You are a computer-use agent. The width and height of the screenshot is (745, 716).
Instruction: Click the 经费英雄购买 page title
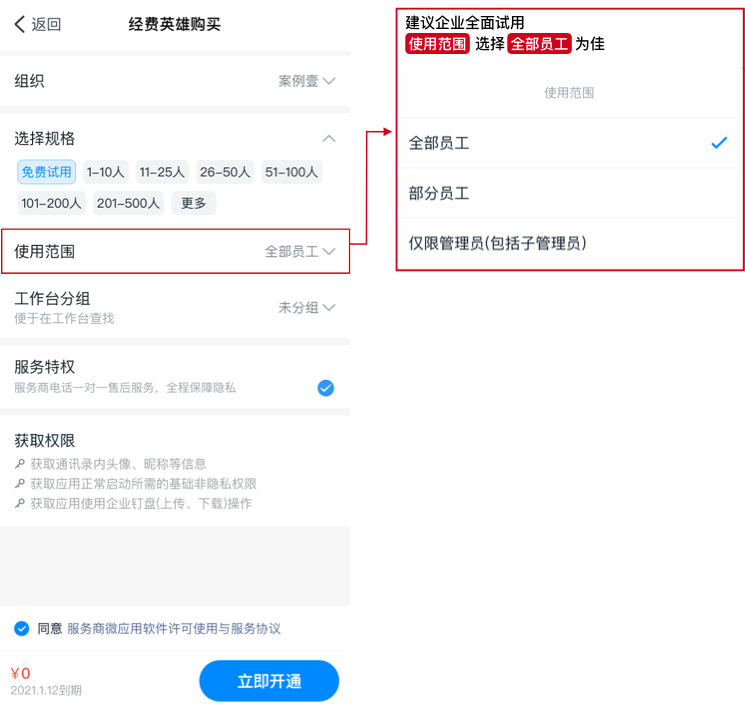coord(174,24)
